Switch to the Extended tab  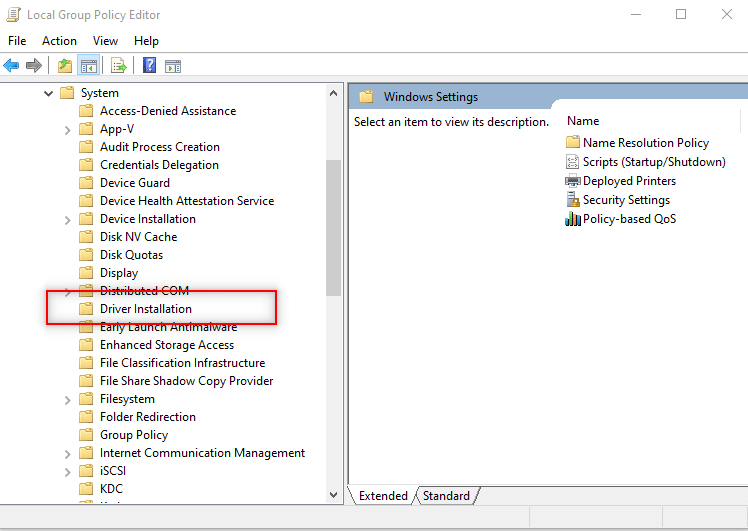[383, 496]
